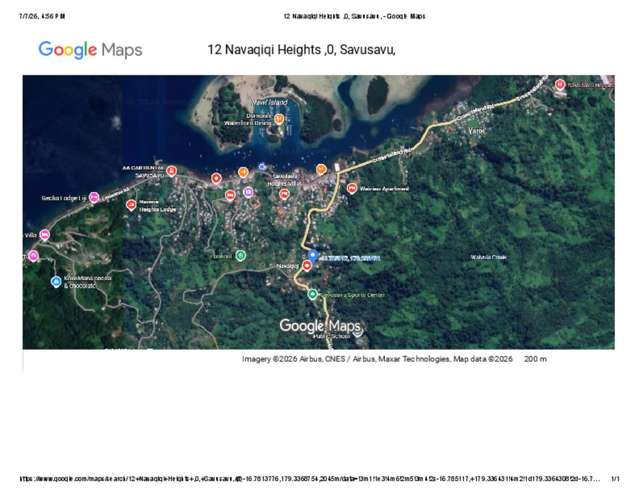Click the Yaroi village label
The image size is (639, 494).
[477, 131]
